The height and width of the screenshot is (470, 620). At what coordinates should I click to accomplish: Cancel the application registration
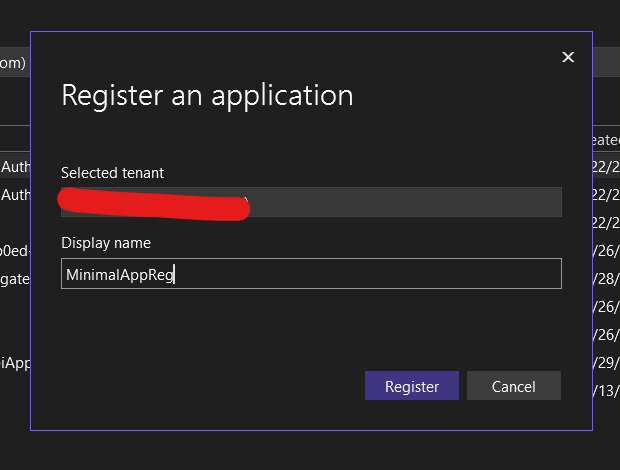[513, 386]
